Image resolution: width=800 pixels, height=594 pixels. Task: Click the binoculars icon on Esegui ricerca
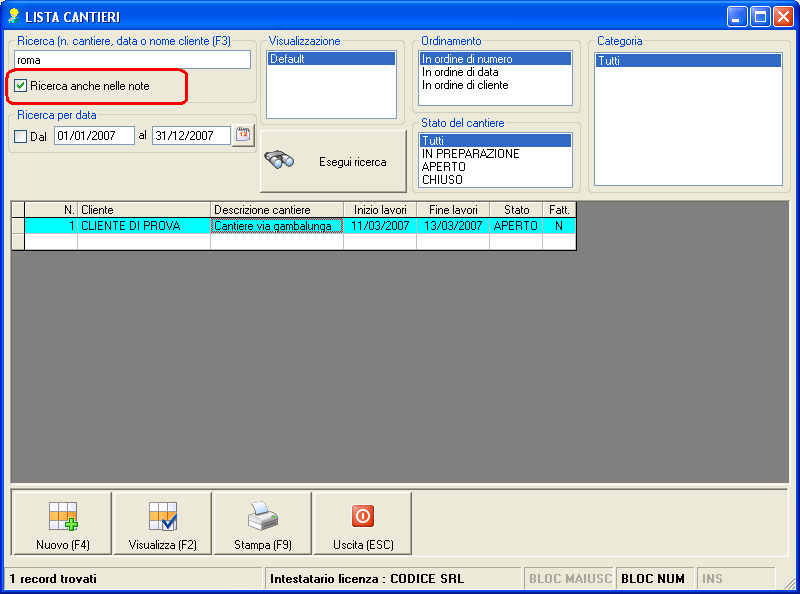[279, 160]
